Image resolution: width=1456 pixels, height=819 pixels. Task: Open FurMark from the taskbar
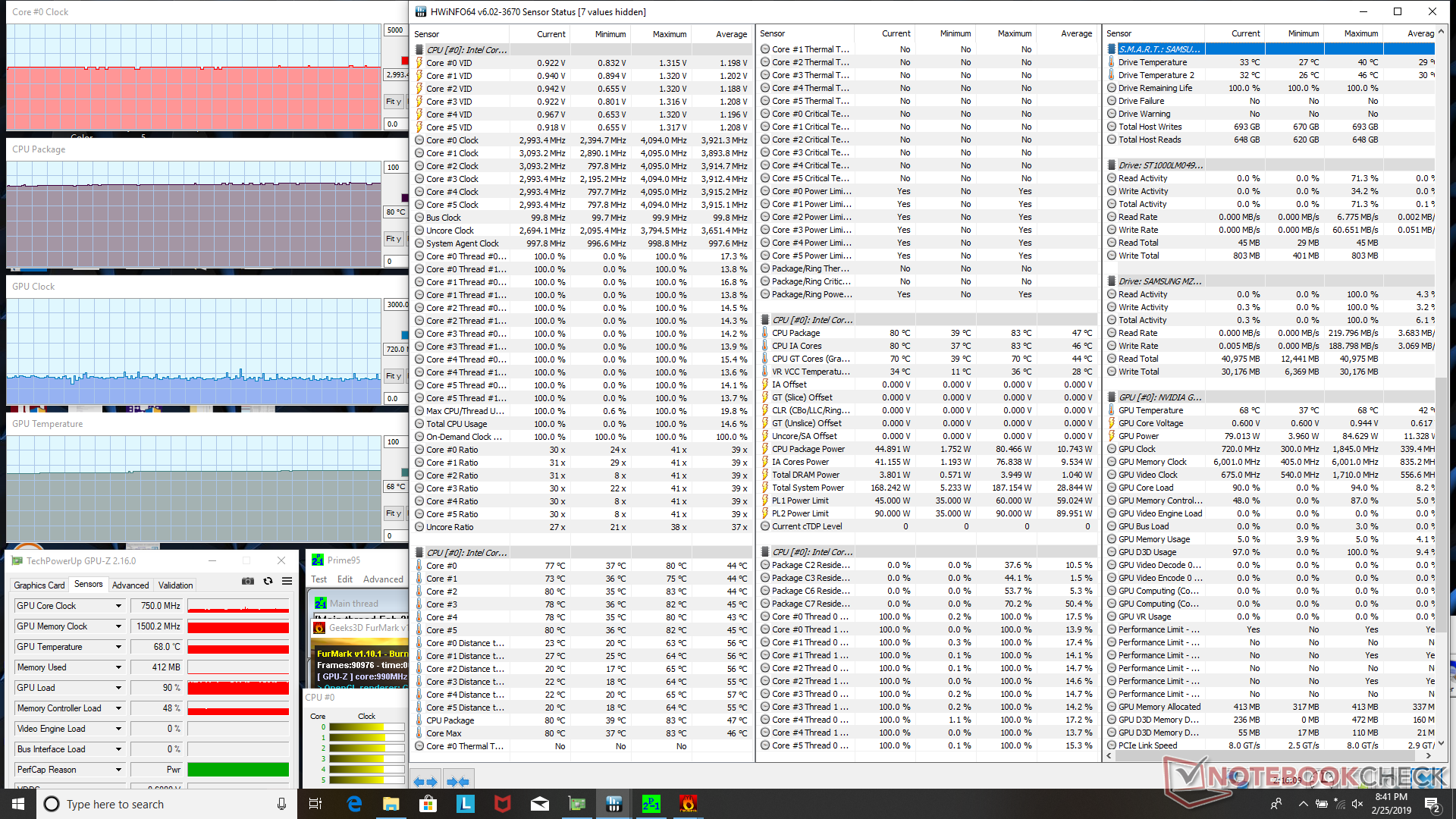point(688,804)
